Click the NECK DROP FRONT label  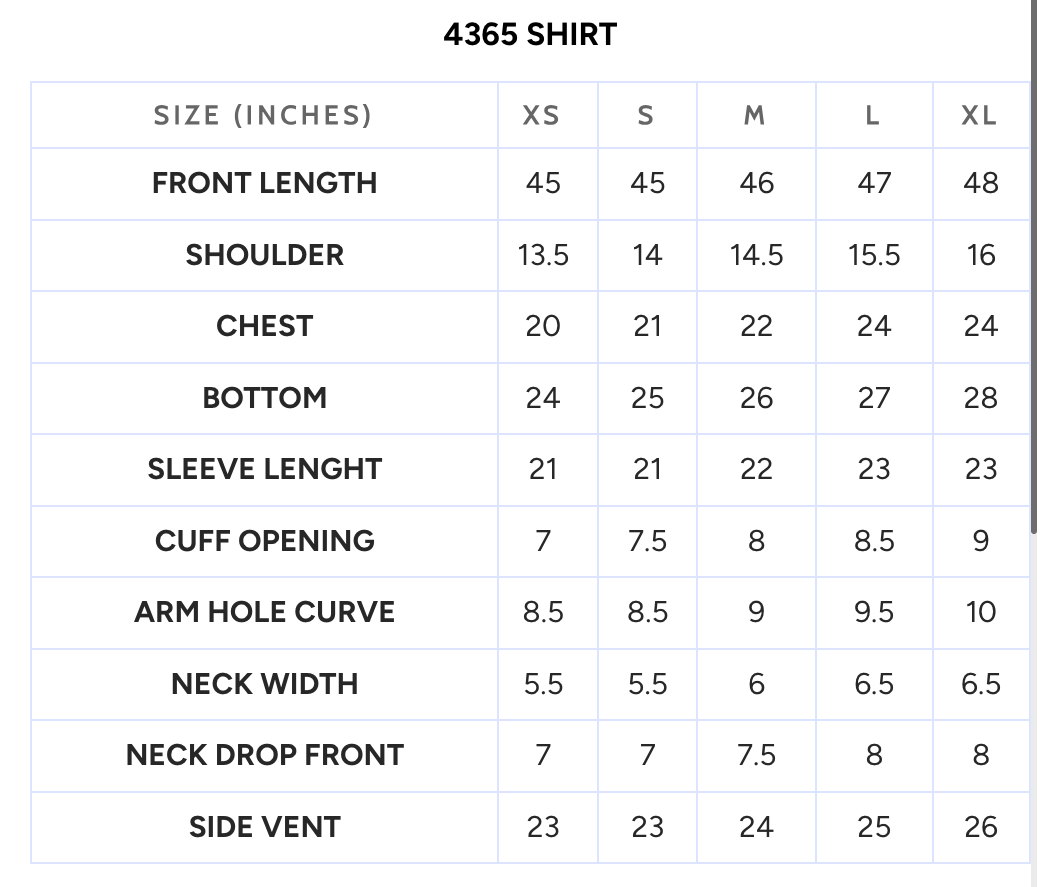pos(265,756)
